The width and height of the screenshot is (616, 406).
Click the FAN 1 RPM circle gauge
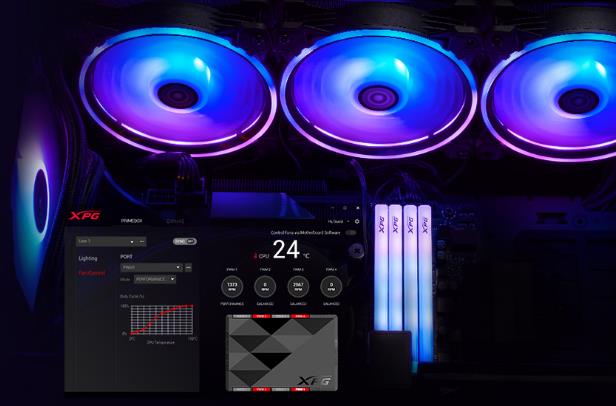(x=233, y=285)
